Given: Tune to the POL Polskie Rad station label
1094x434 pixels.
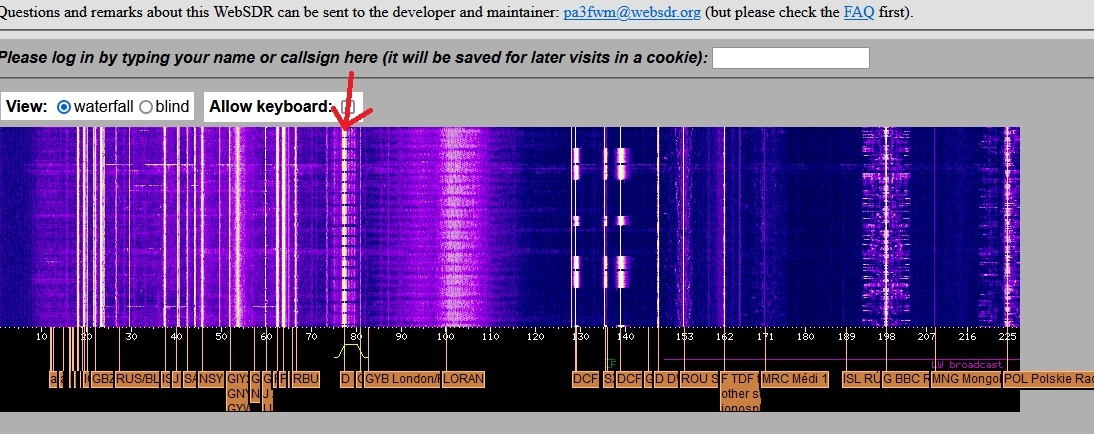Looking at the screenshot, I should 1048,379.
